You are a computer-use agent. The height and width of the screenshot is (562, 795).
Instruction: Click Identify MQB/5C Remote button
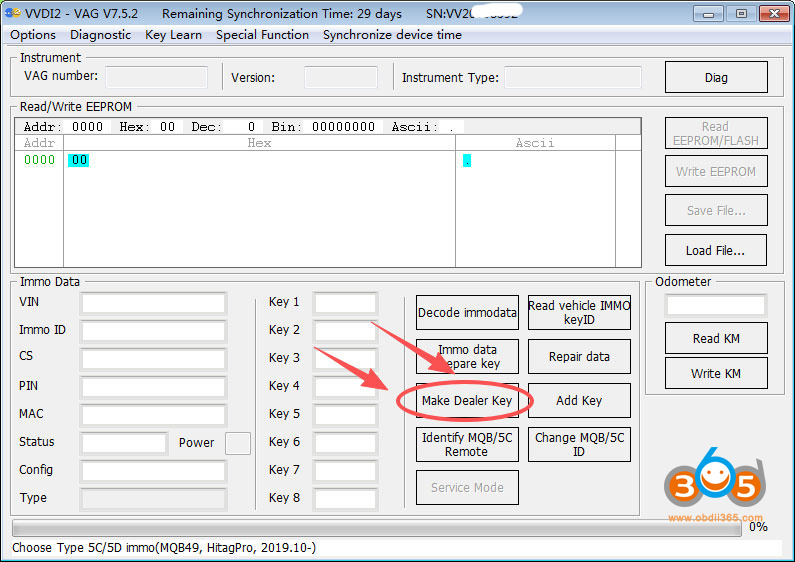coord(467,444)
